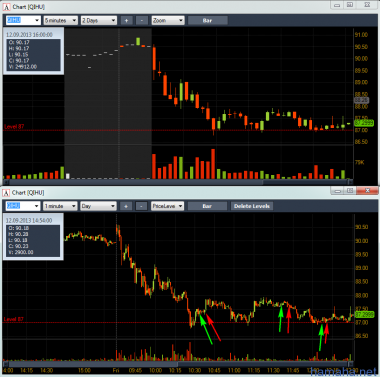380x377 pixels.
Task: Open the 1 minute interval dropdown
Action: click(x=60, y=206)
